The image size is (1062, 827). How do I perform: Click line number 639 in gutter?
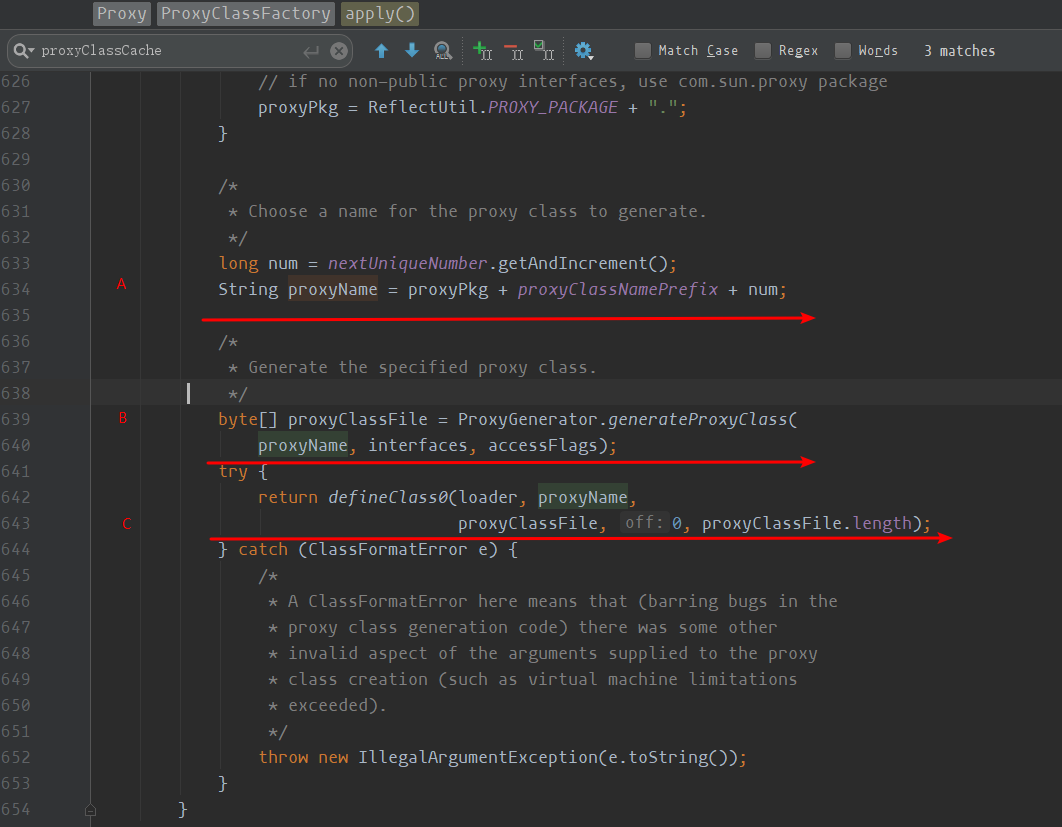point(16,419)
